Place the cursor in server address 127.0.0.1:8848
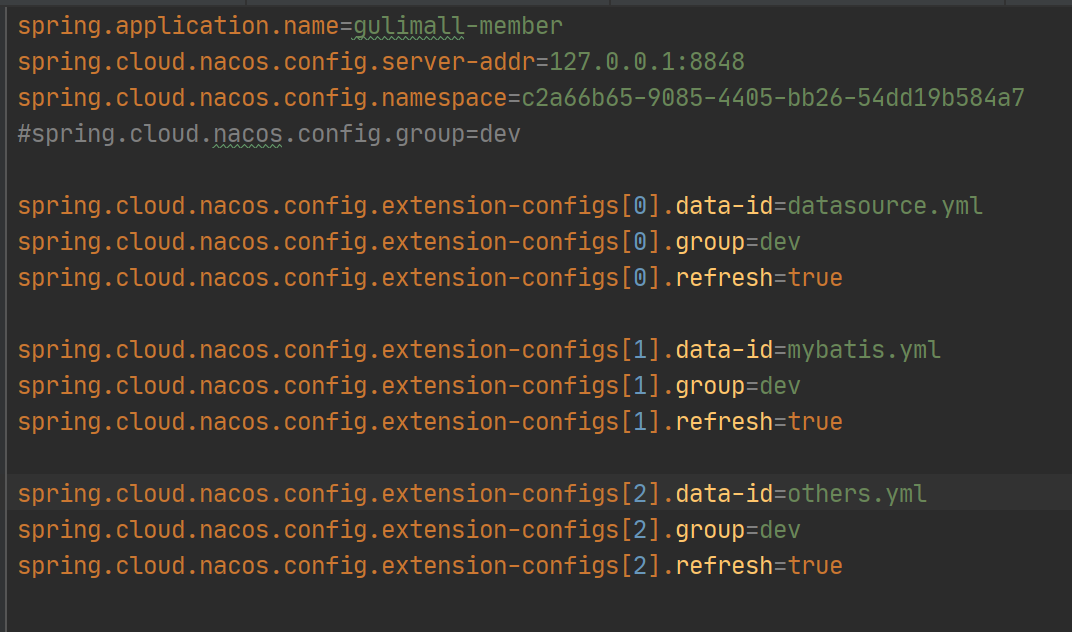Screen dimensions: 1072x632 [x=647, y=62]
